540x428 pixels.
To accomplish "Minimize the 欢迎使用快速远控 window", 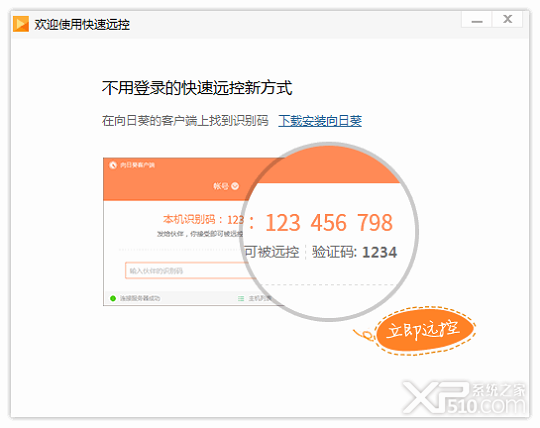I will tap(477, 20).
